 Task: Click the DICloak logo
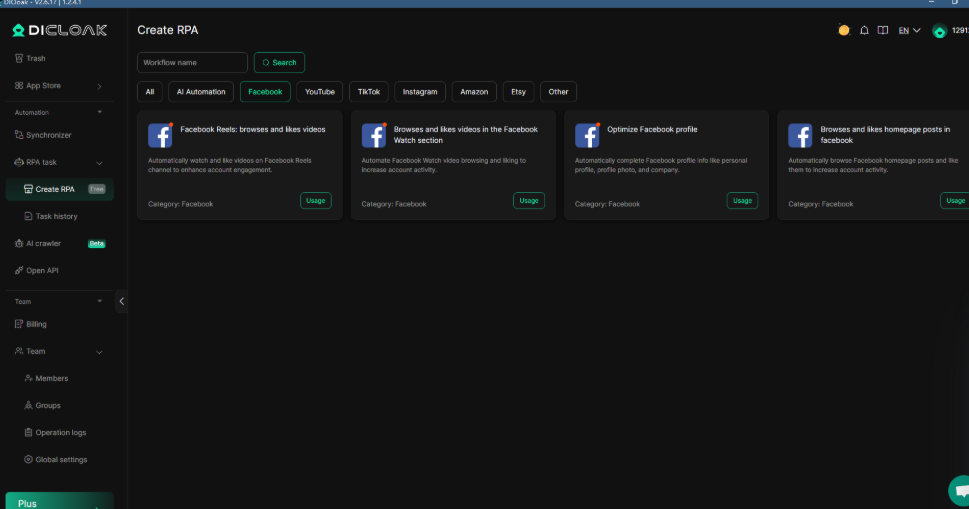pos(60,30)
